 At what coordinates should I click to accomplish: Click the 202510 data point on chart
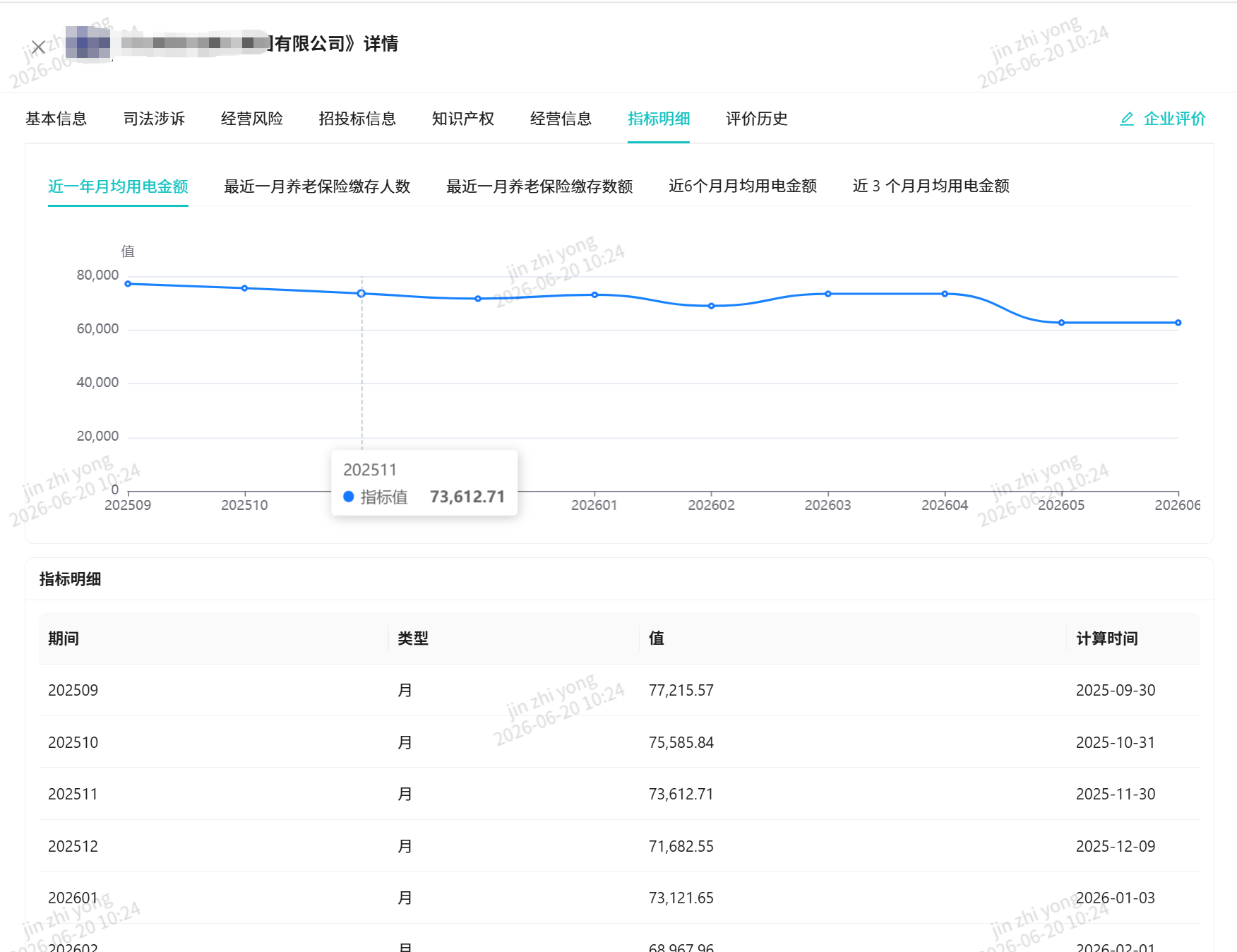244,288
